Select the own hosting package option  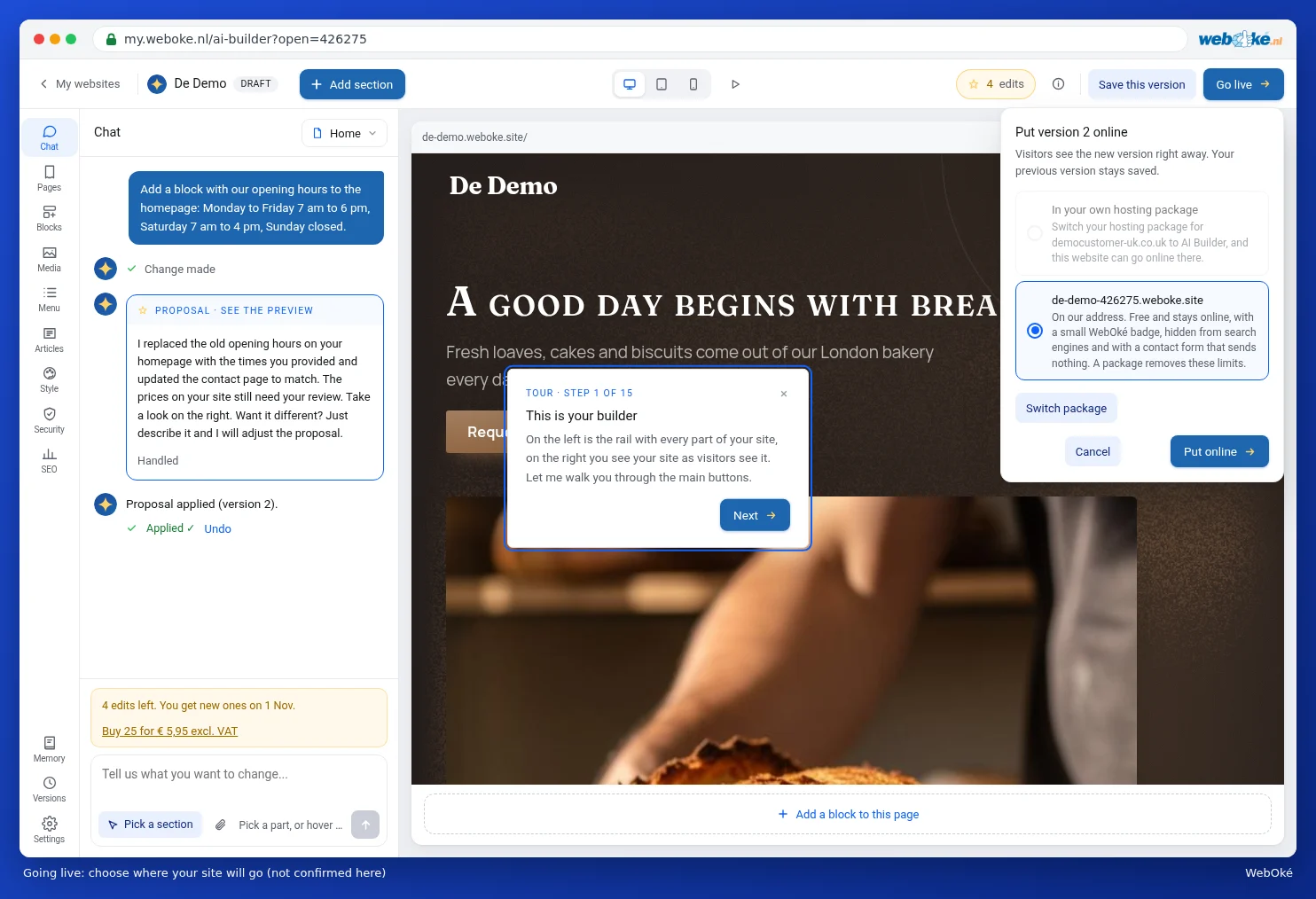point(1142,233)
